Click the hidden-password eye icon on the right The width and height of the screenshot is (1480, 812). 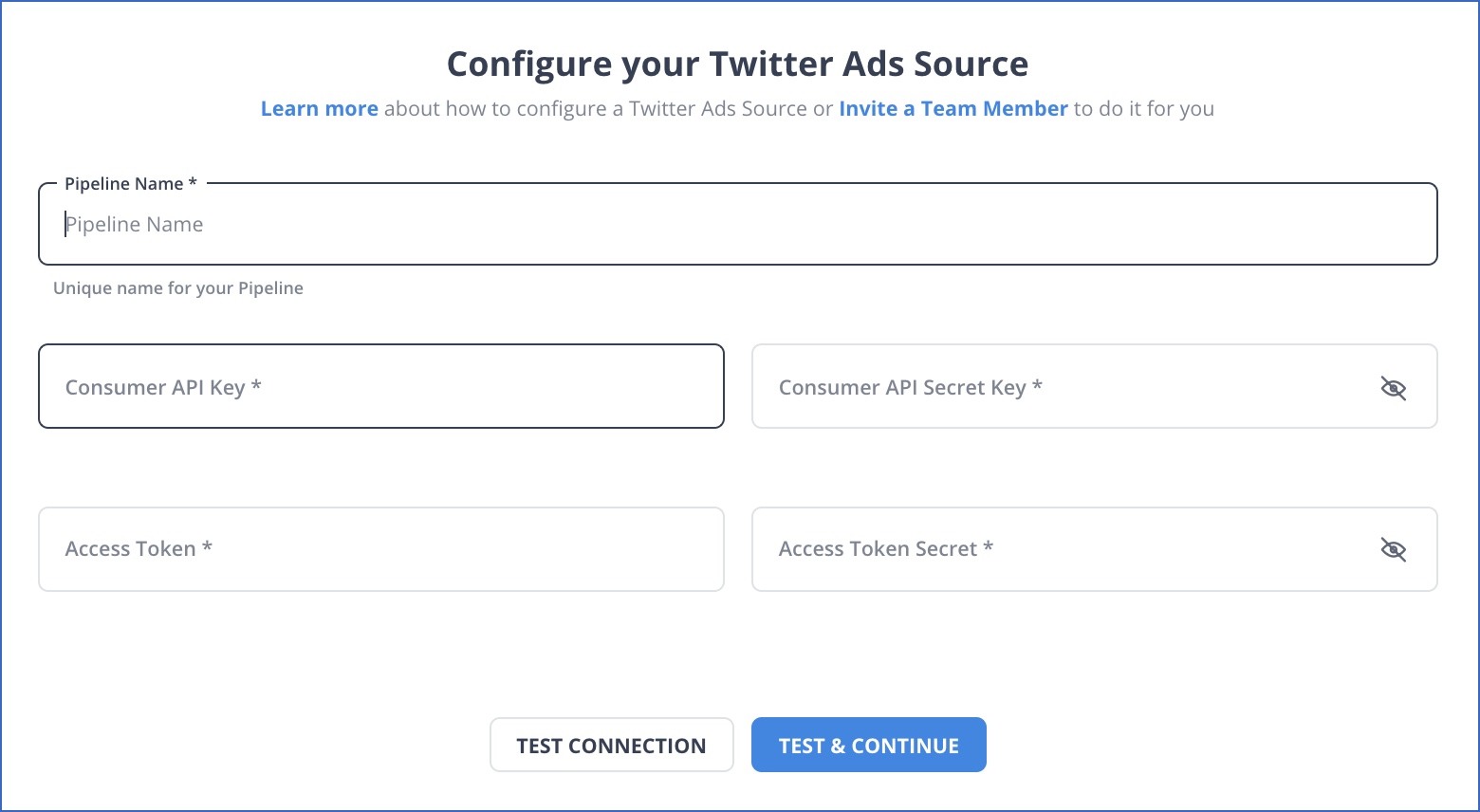point(1395,387)
